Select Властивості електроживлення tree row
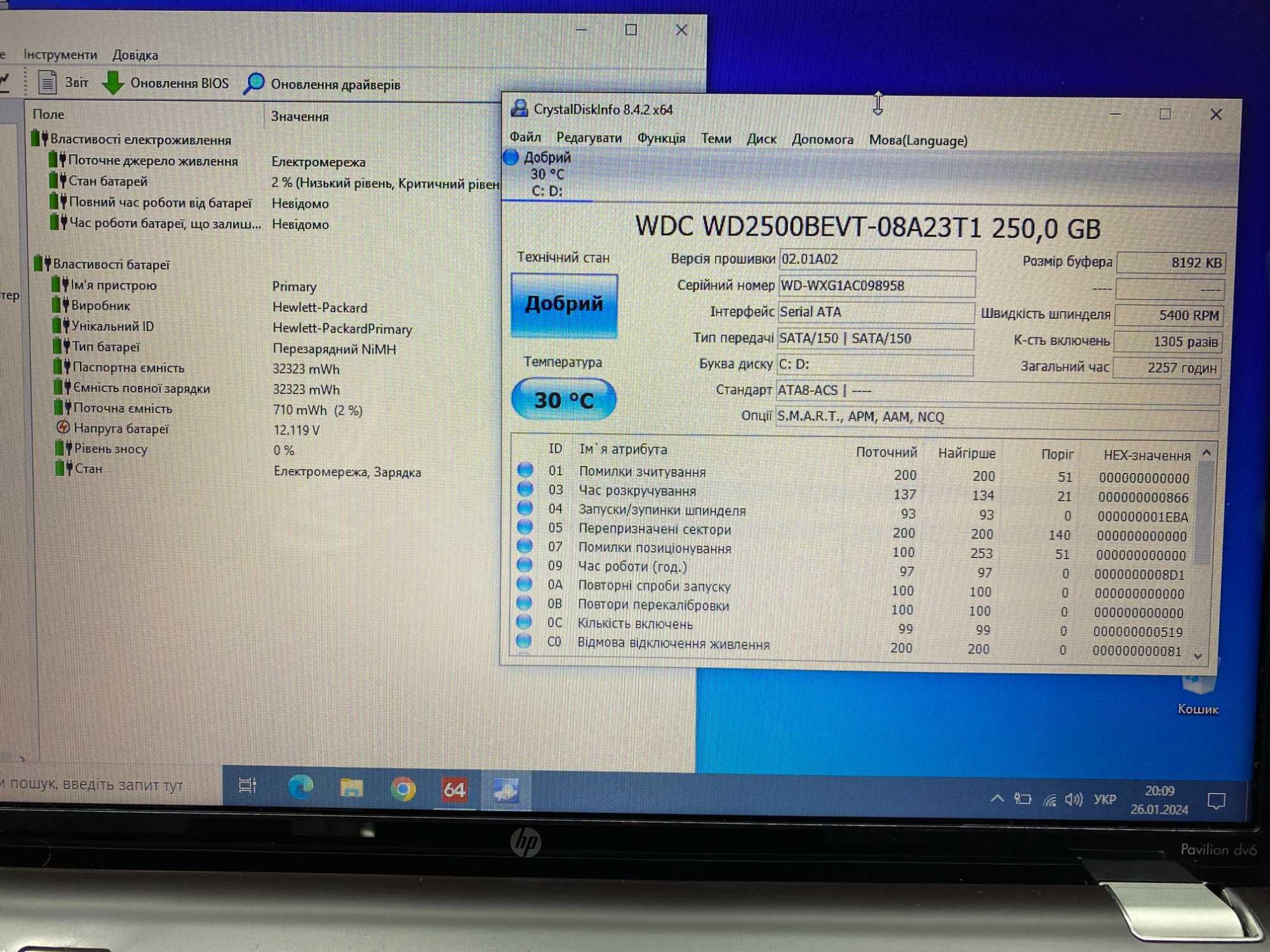This screenshot has height=952, width=1270. point(132,139)
